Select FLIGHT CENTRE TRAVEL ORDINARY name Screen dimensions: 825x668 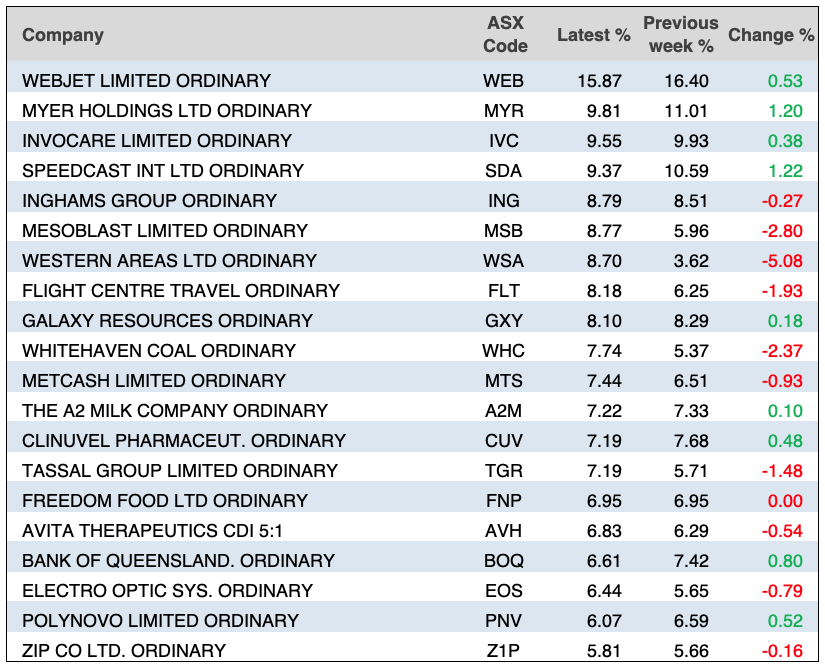click(181, 291)
